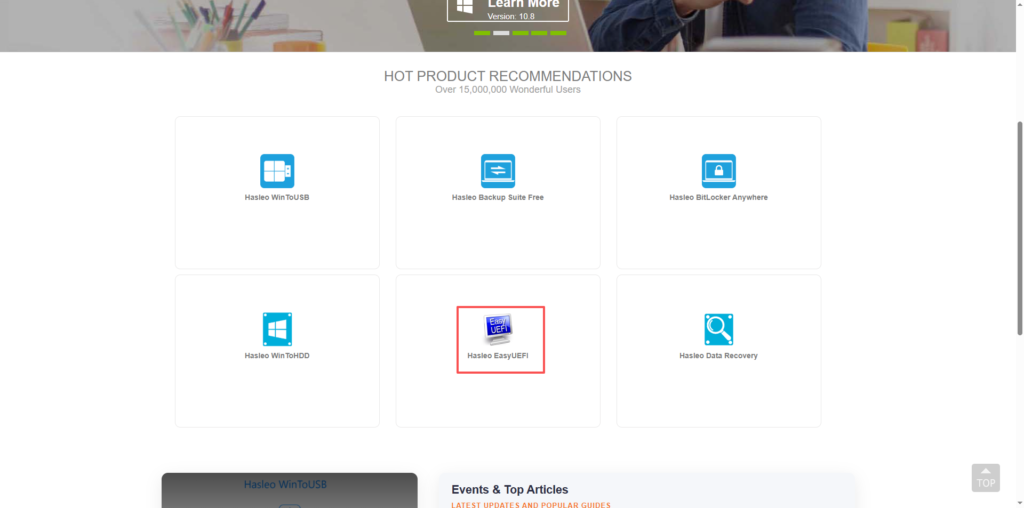Click the Learn More banner button
Viewport: 1024px width, 508px height.
tap(507, 10)
